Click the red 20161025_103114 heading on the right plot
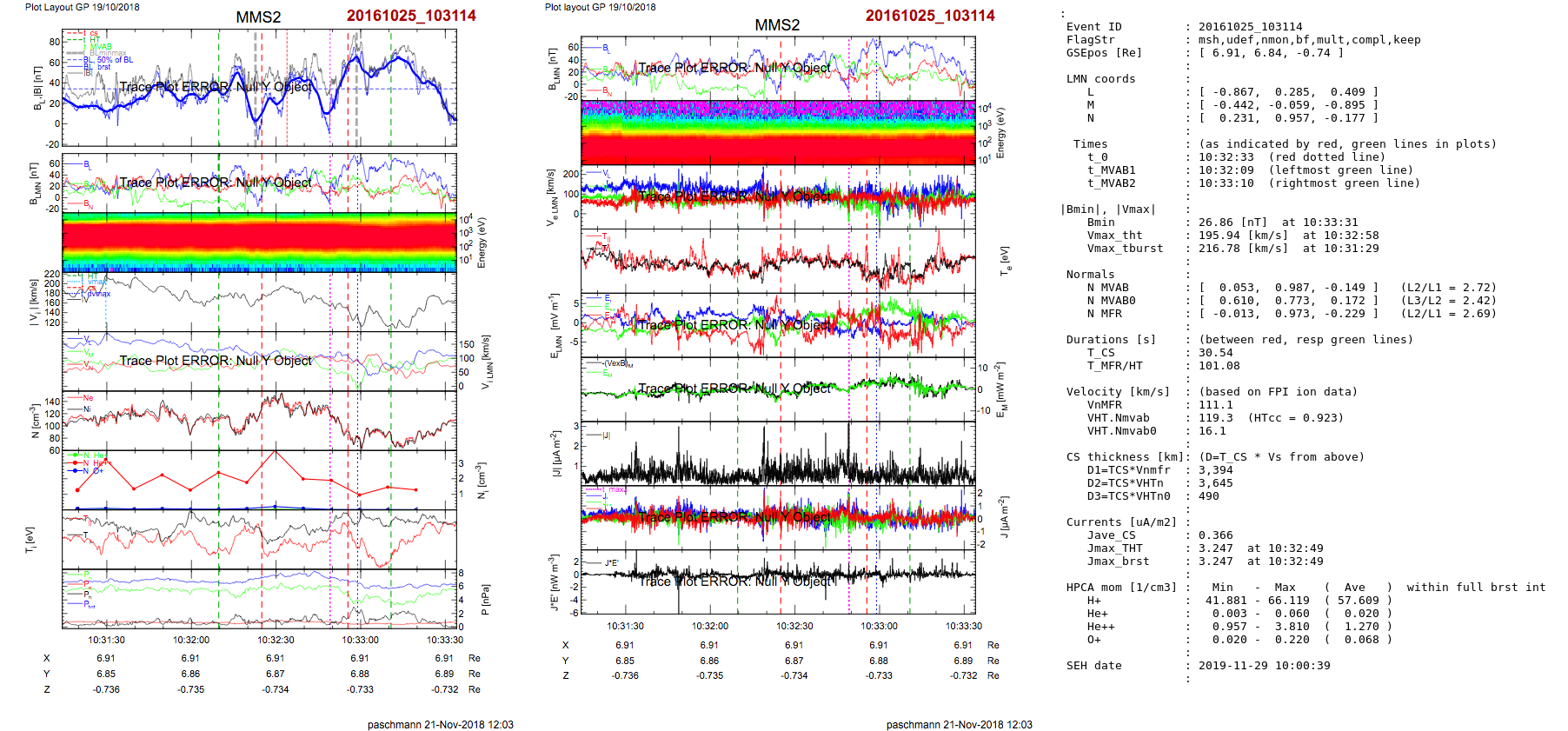Image resolution: width=1568 pixels, height=731 pixels. click(929, 16)
